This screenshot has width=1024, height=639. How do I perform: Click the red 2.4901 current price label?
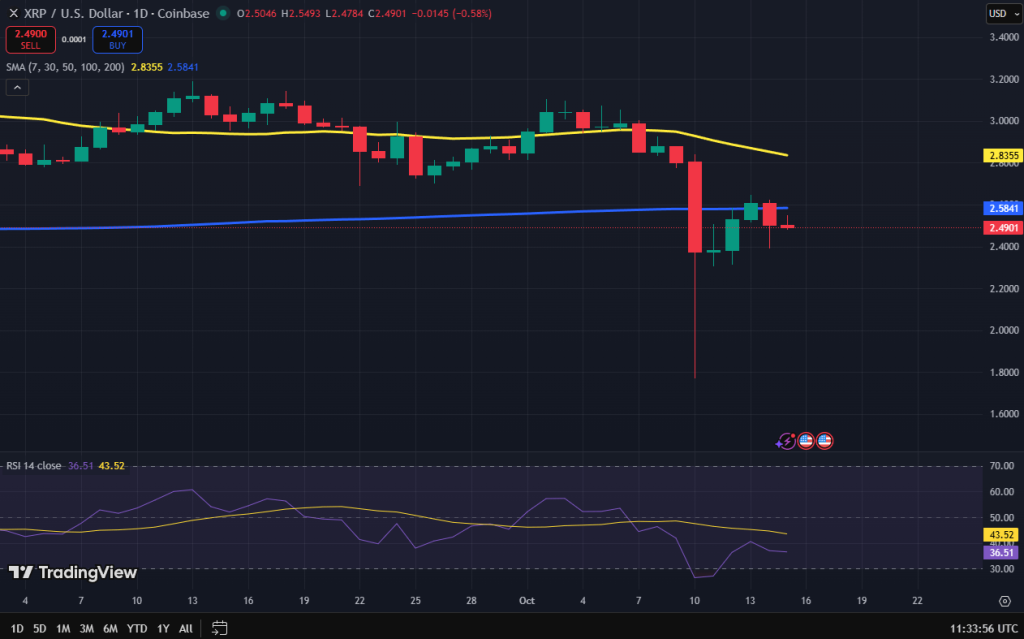pos(1004,227)
